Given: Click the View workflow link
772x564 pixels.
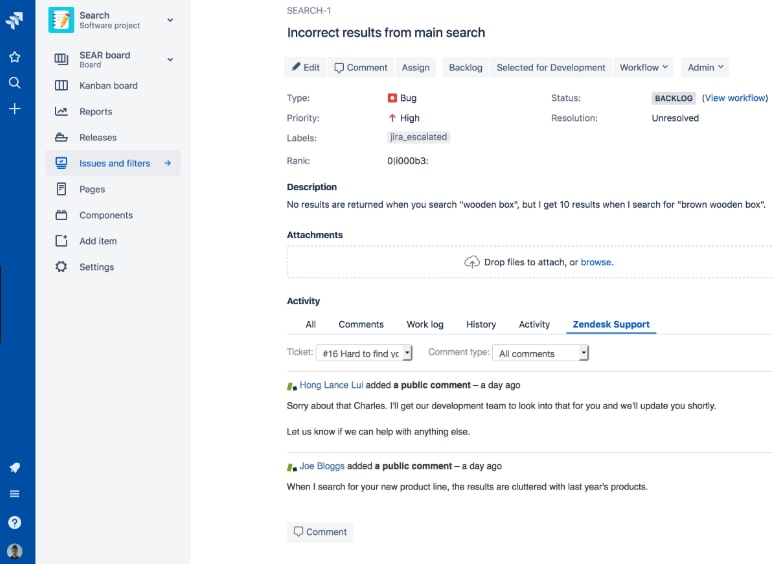Looking at the screenshot, I should [735, 98].
